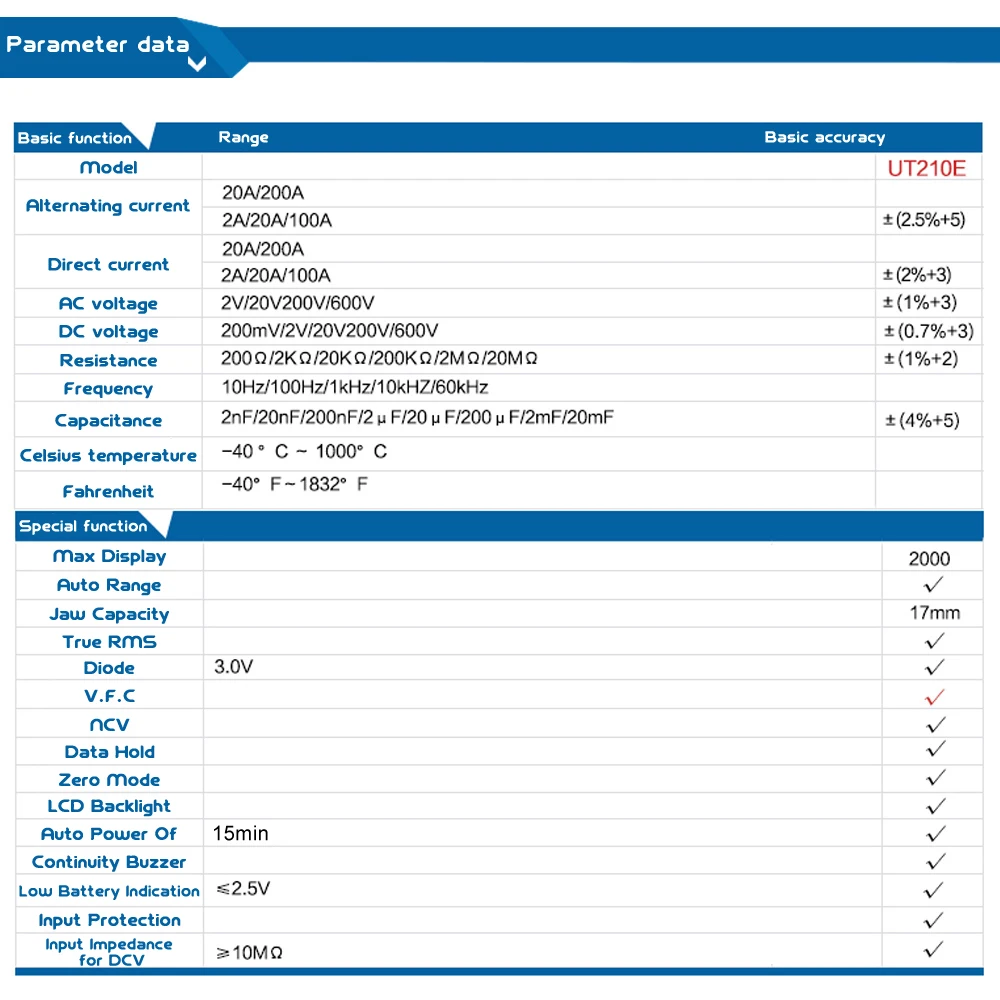Viewport: 1000px width, 1000px height.
Task: Click the Auto Range checkmark
Action: coord(934,584)
